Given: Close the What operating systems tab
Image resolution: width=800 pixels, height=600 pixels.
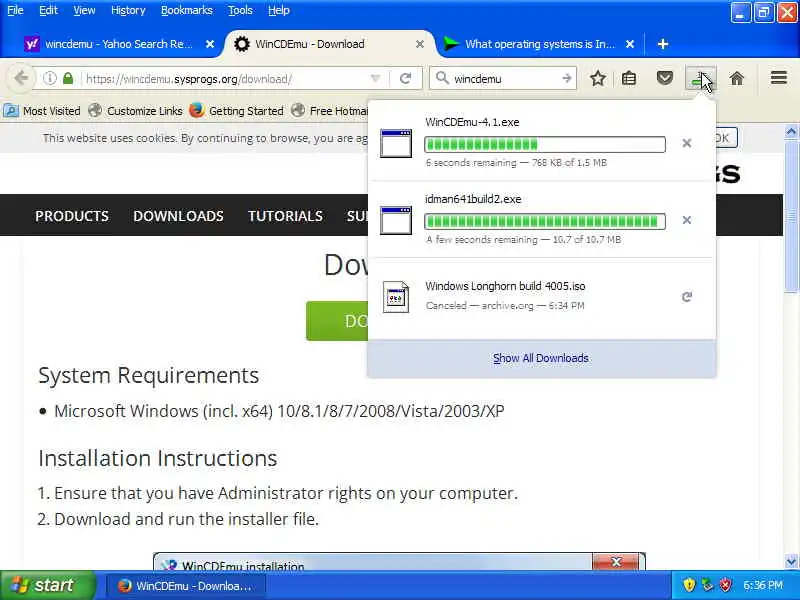Looking at the screenshot, I should pyautogui.click(x=630, y=44).
